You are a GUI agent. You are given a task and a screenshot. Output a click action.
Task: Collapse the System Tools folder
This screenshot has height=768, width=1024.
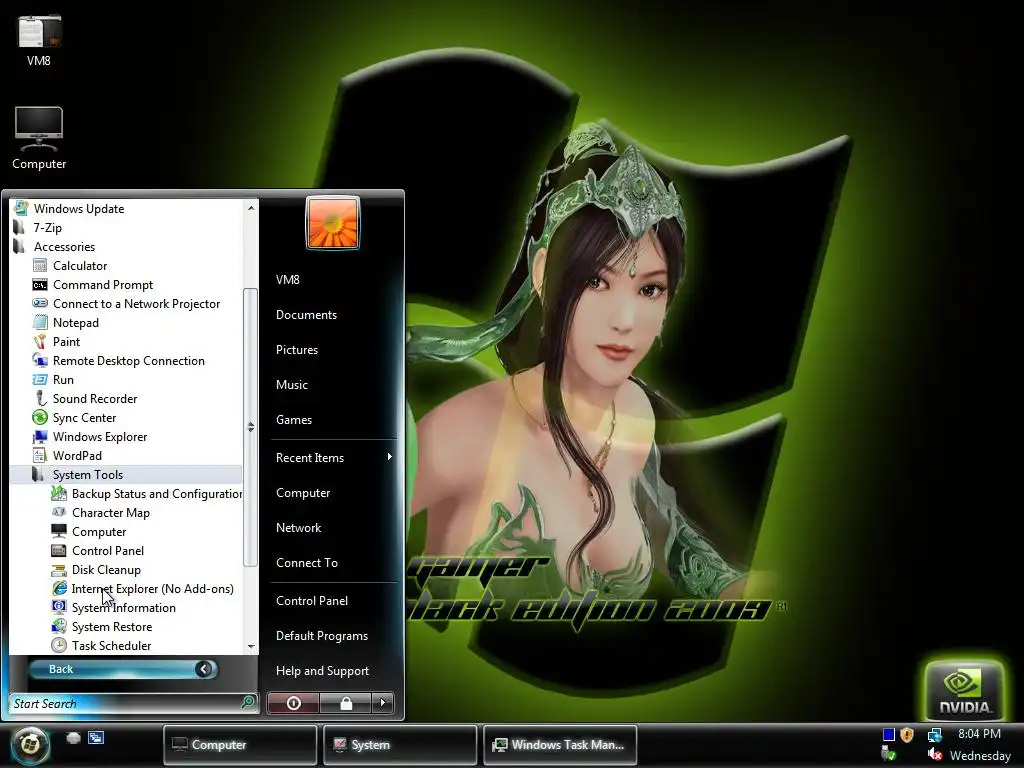click(88, 475)
